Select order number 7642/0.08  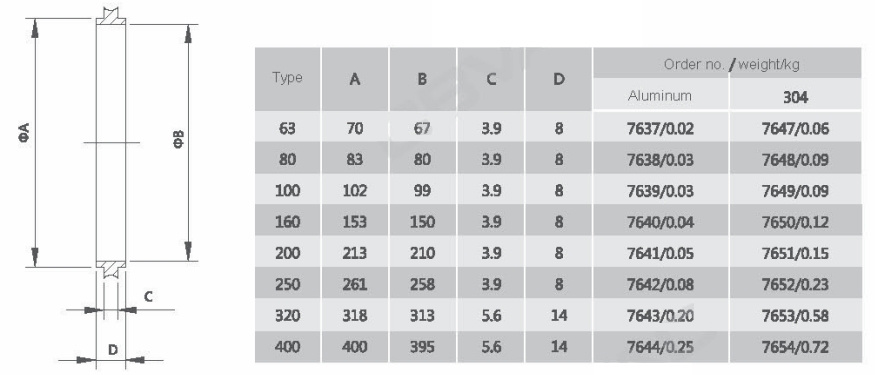click(660, 285)
